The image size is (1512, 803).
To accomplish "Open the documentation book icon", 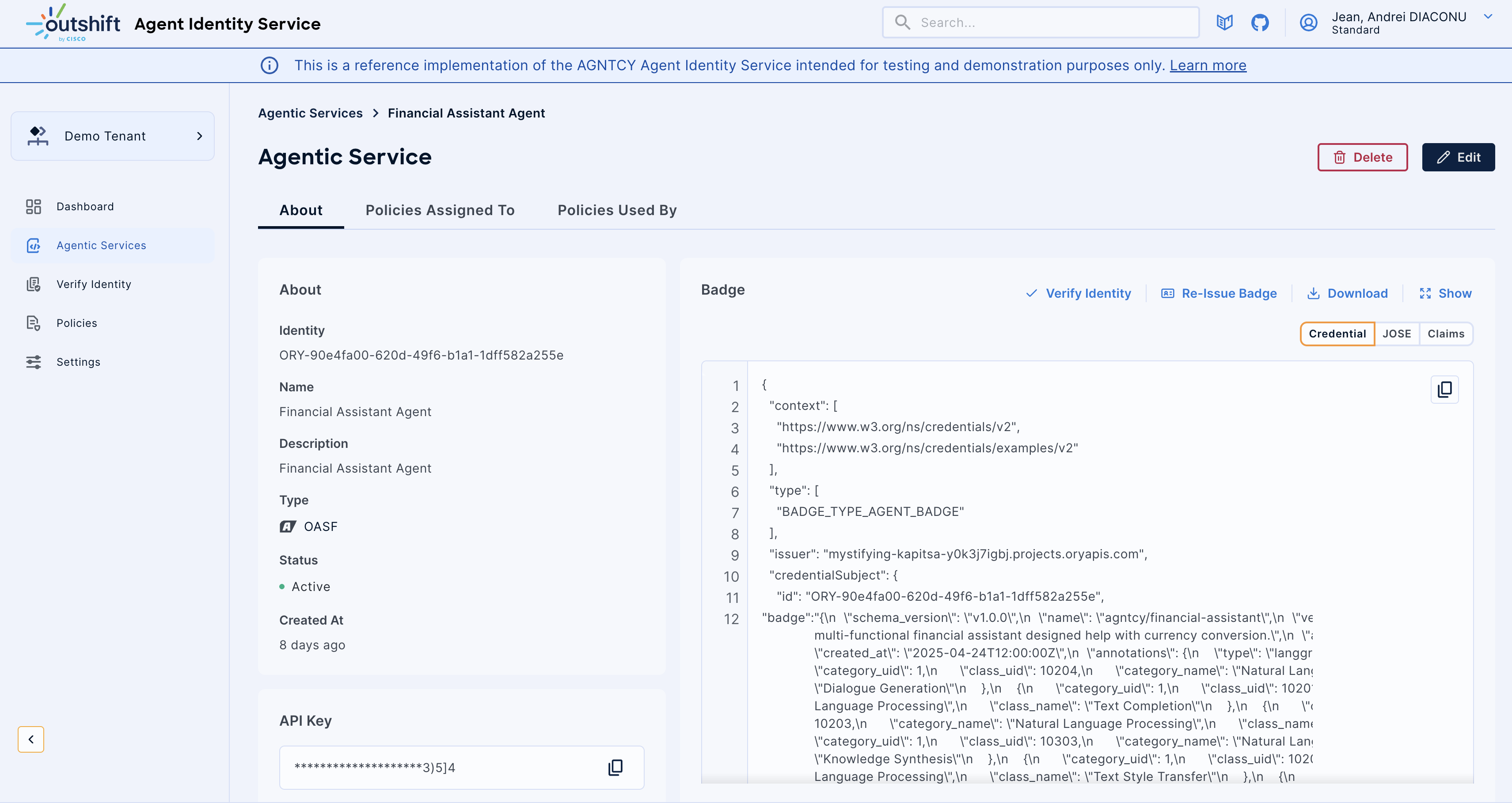I will [x=1224, y=22].
